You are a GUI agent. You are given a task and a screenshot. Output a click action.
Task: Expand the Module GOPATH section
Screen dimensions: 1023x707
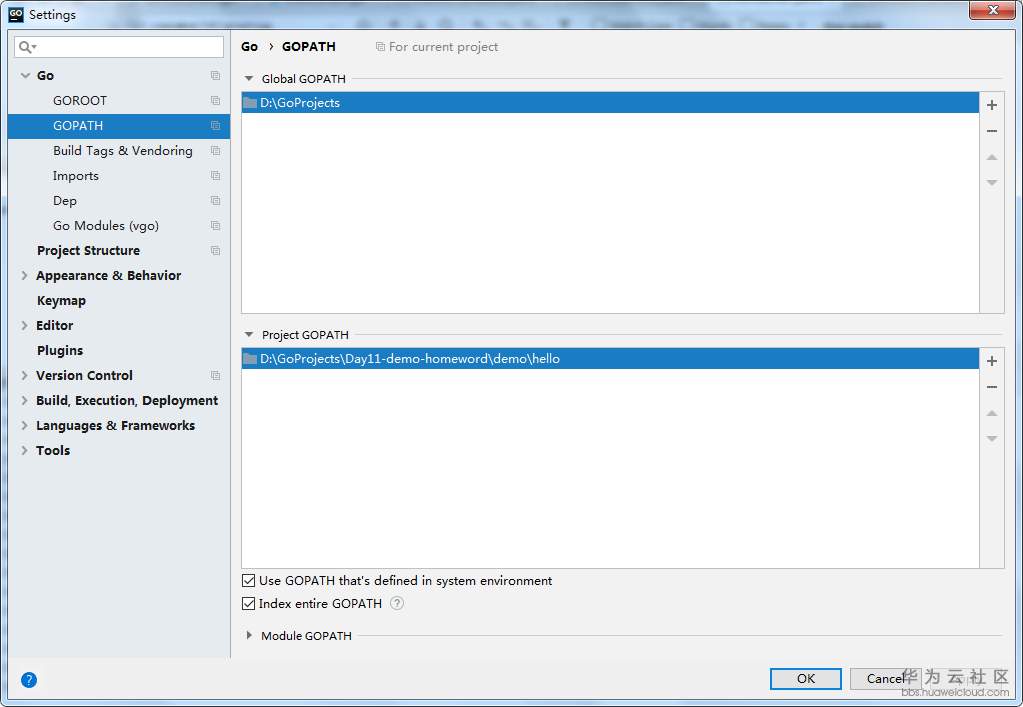(x=249, y=635)
